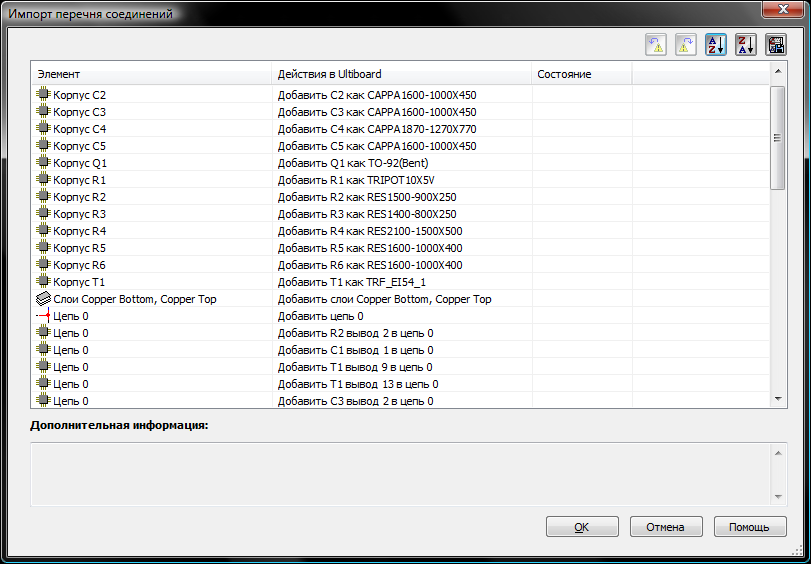Select 'Добавить R2 вывод 2 в цепь 0'
The height and width of the screenshot is (564, 811).
(x=355, y=333)
